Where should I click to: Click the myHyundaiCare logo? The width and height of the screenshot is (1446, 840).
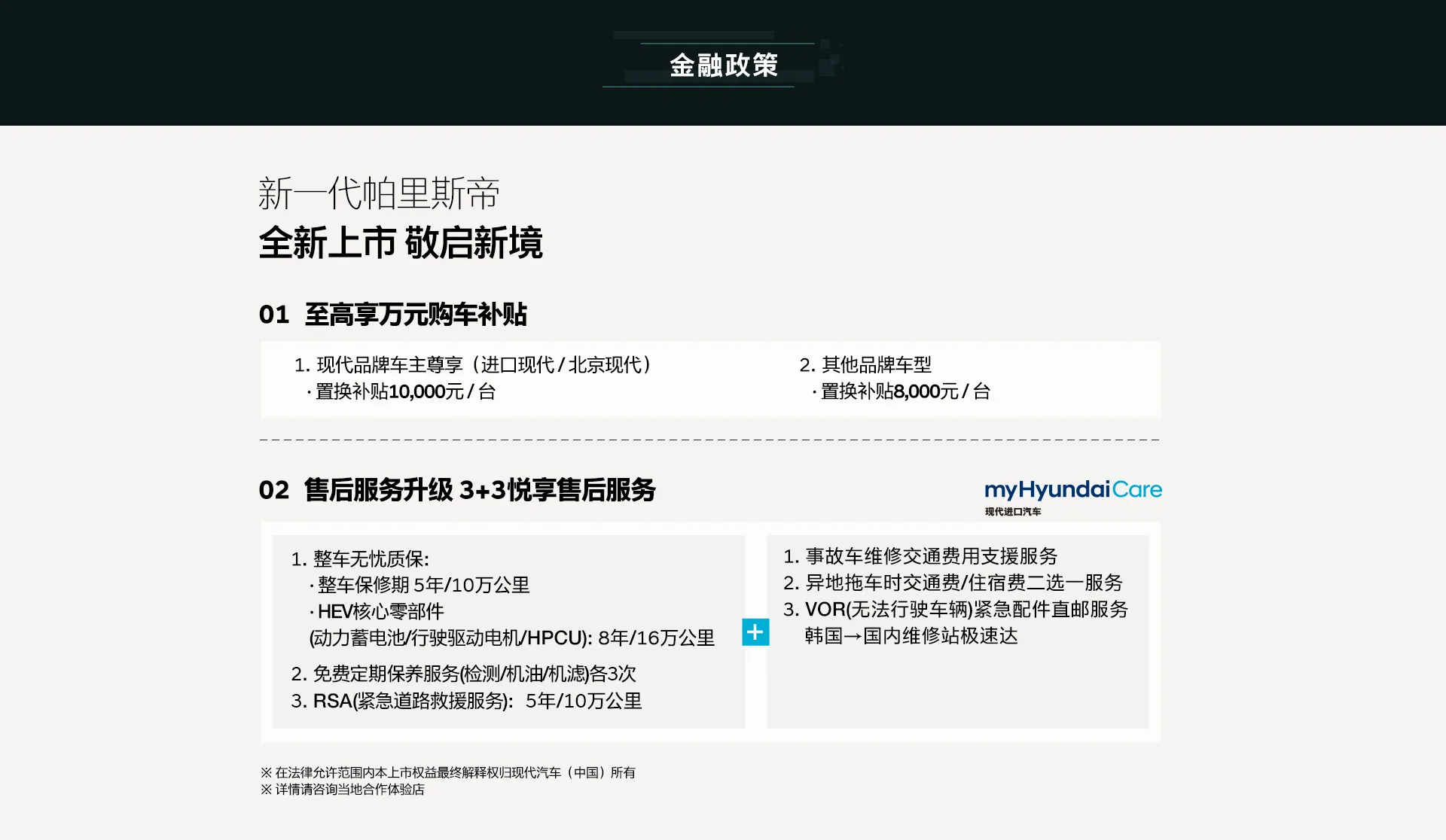1072,491
